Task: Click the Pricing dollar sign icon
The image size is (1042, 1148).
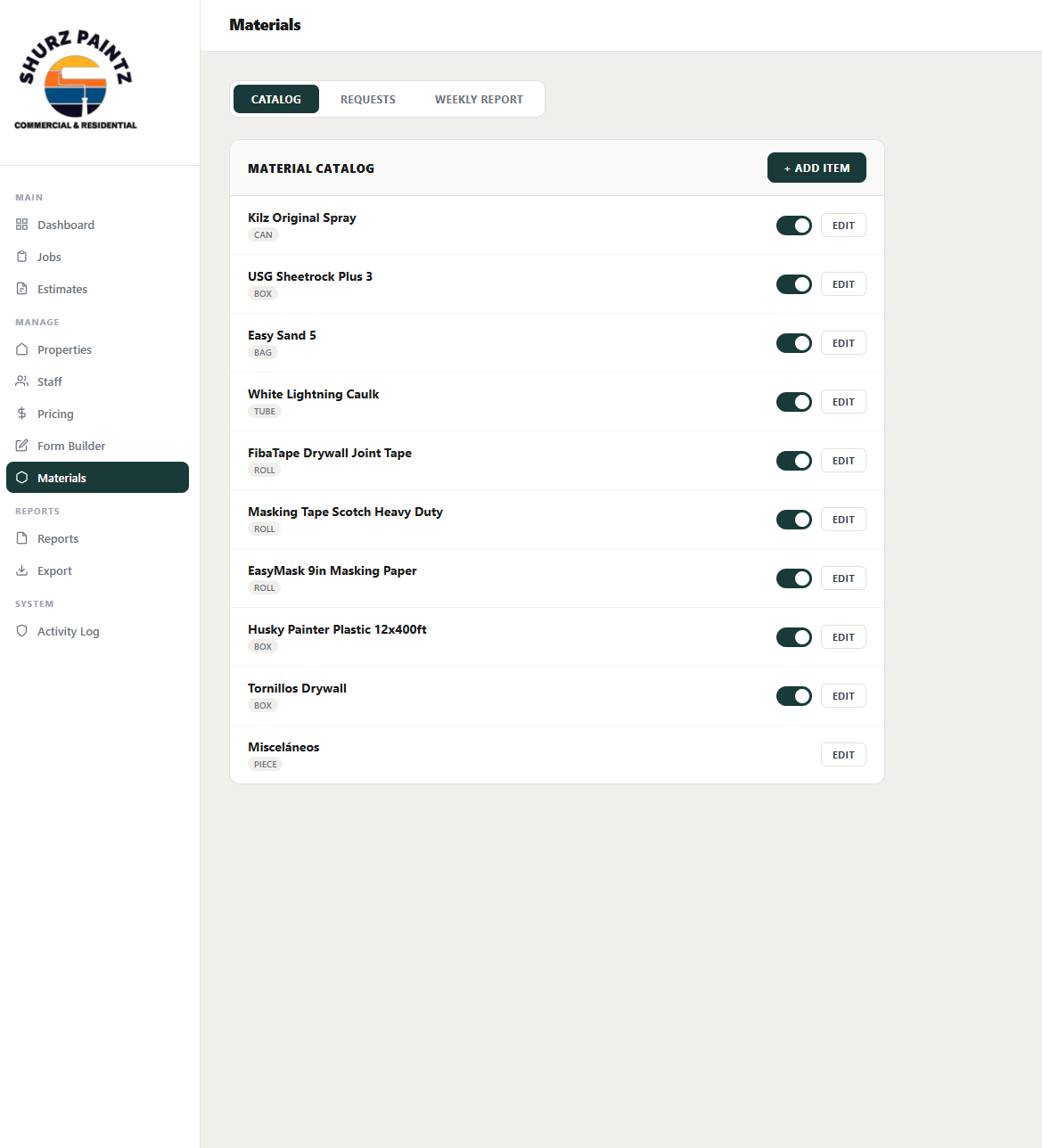Action: [22, 414]
